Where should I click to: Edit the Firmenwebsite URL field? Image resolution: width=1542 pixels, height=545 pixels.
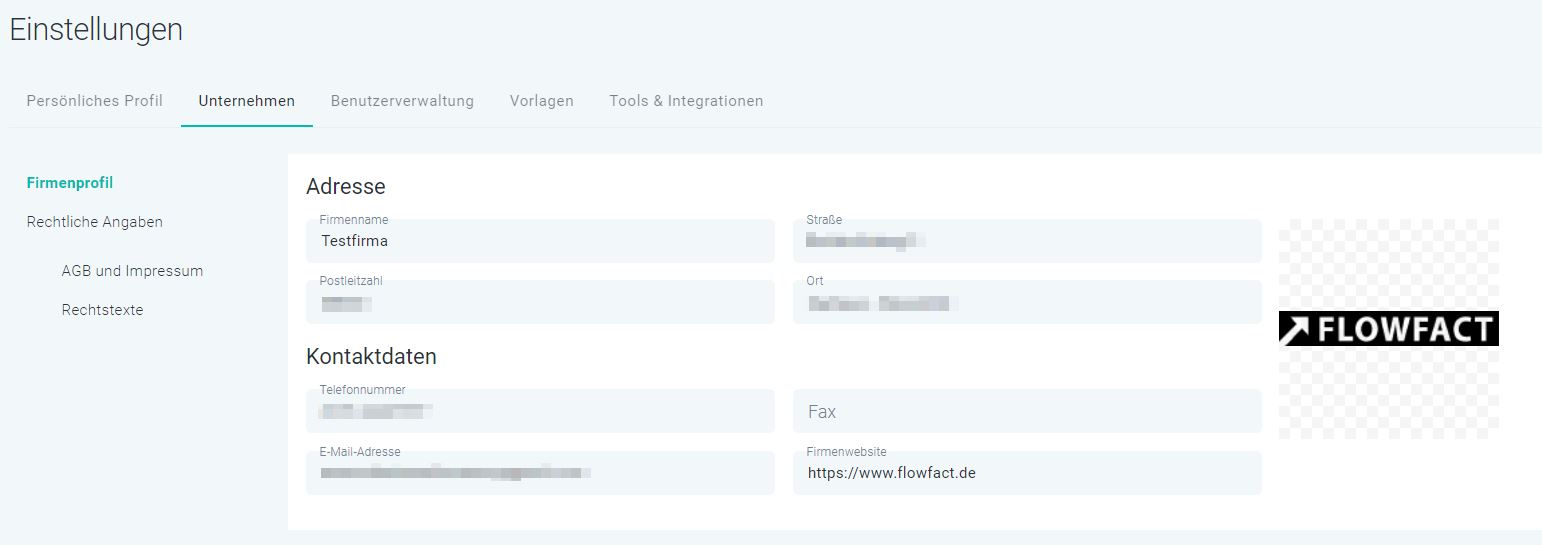coord(1027,474)
